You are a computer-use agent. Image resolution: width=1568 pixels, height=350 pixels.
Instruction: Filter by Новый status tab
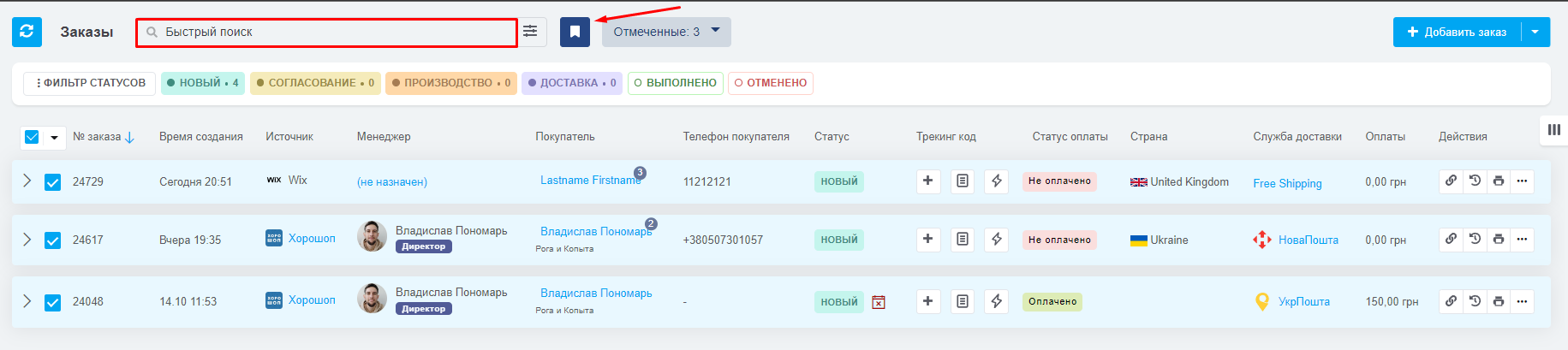(203, 83)
